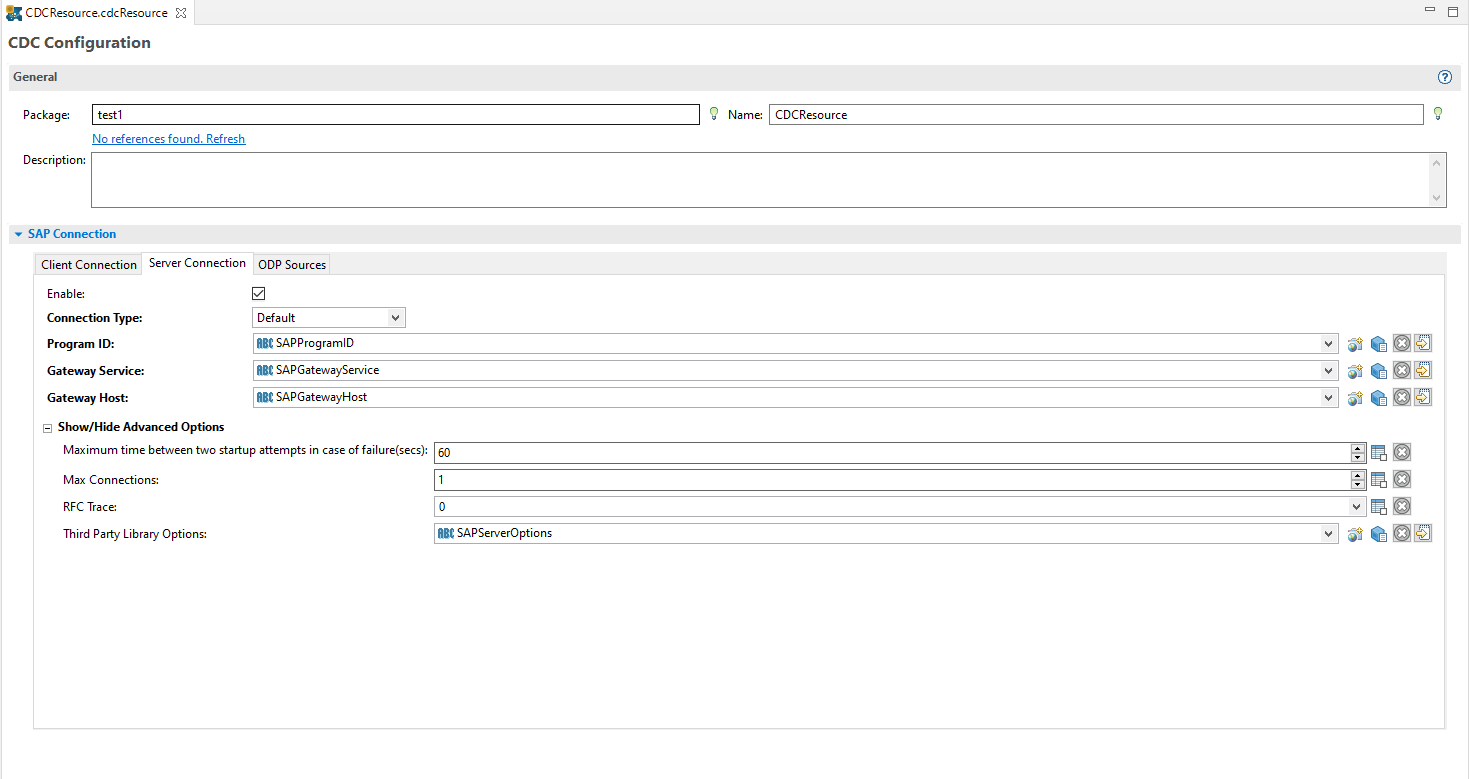
Task: Decrease the Max Connections value
Action: [x=1358, y=485]
